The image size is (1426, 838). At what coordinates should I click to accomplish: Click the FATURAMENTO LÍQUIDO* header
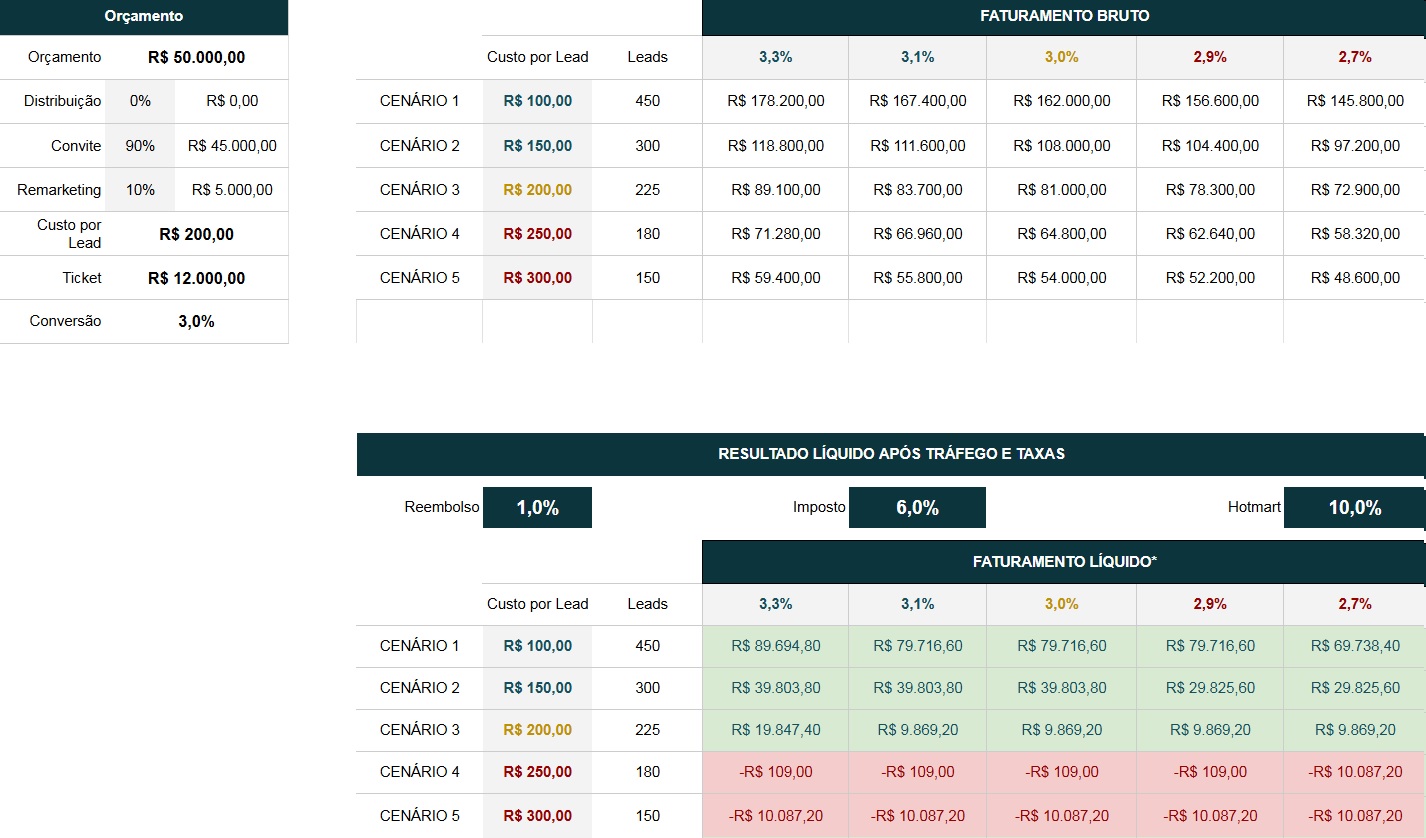(1064, 562)
